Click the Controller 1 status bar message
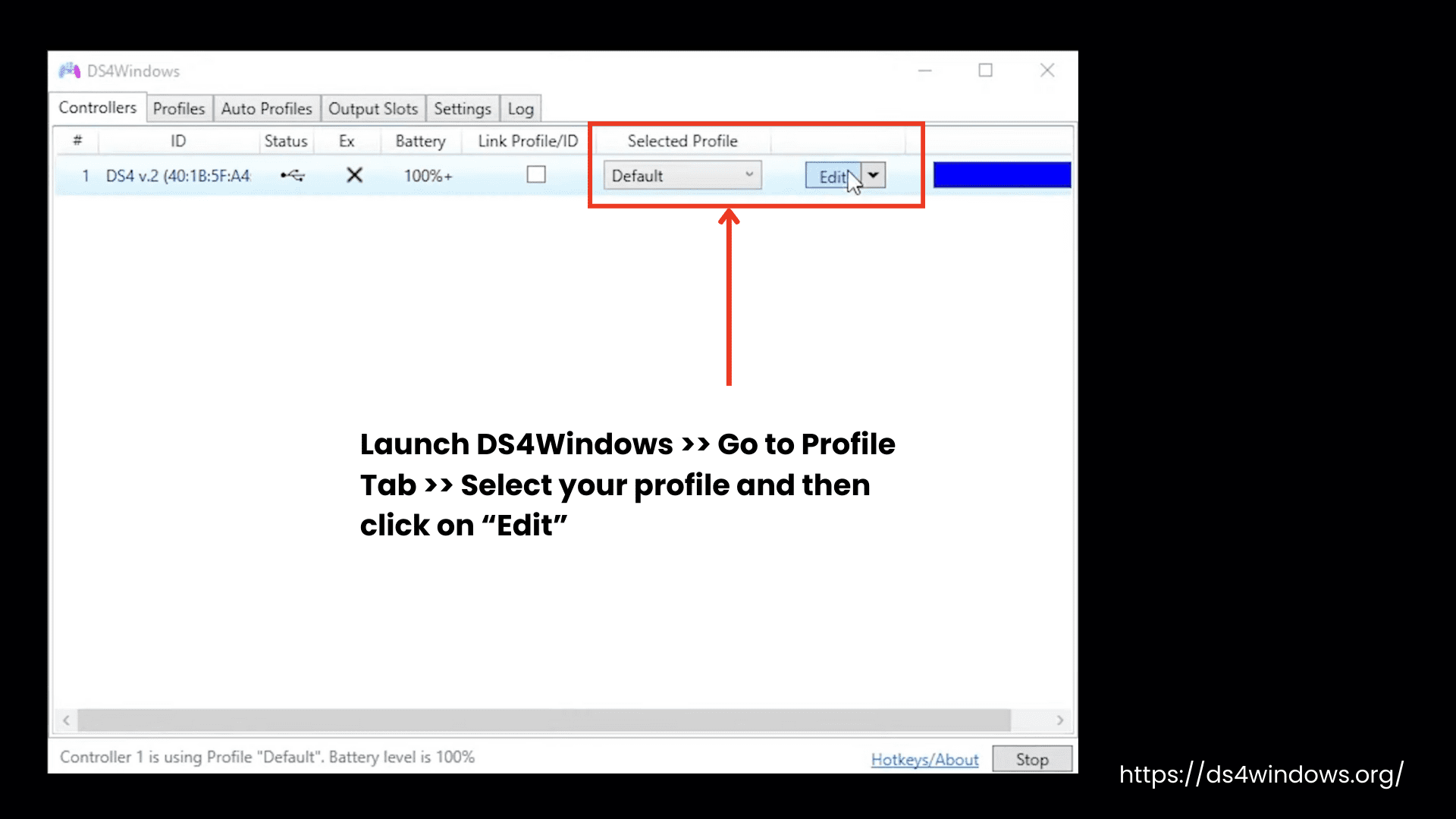This screenshot has height=819, width=1456. pyautogui.click(x=267, y=757)
